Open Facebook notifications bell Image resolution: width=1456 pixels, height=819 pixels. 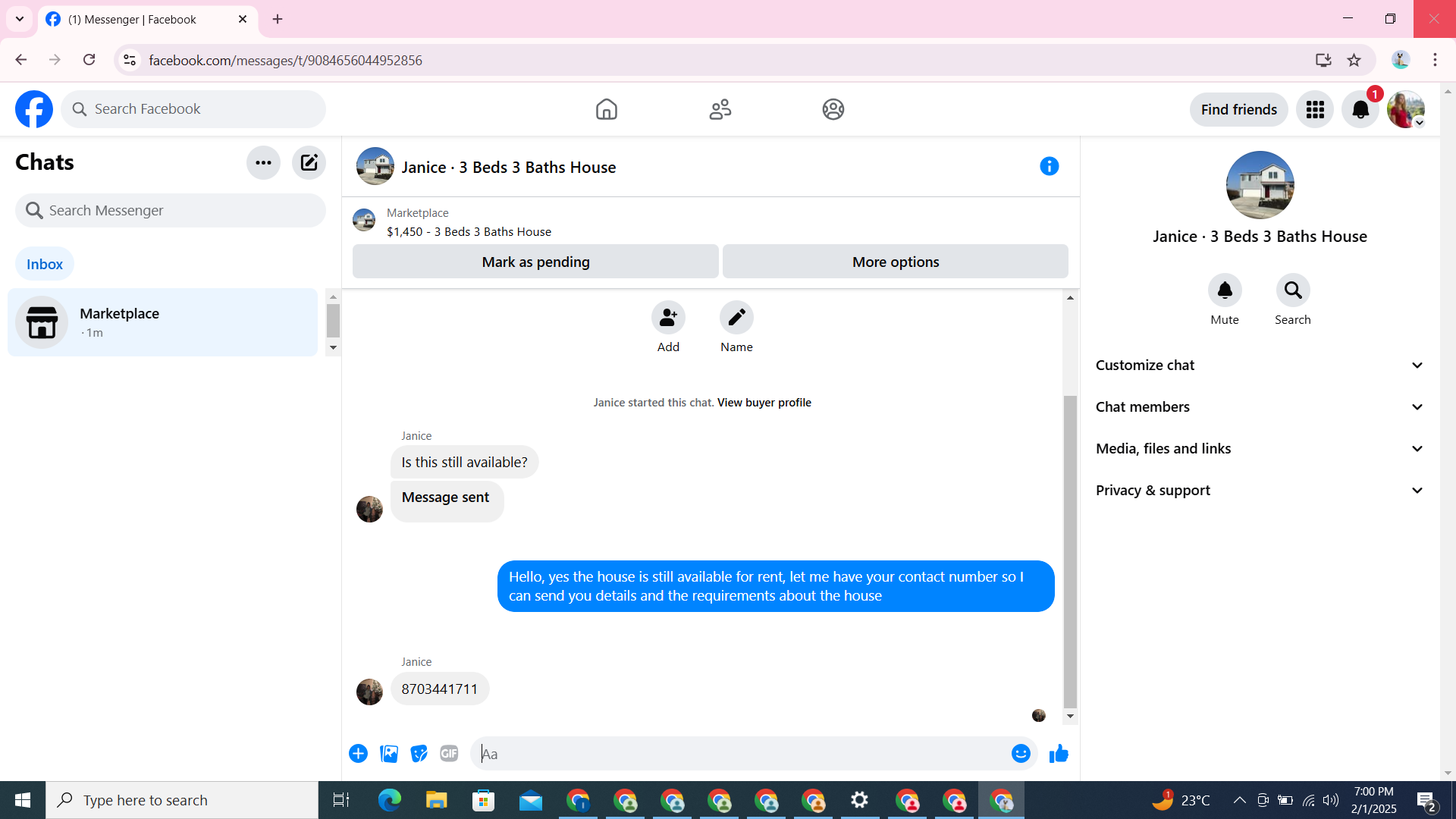click(1360, 110)
